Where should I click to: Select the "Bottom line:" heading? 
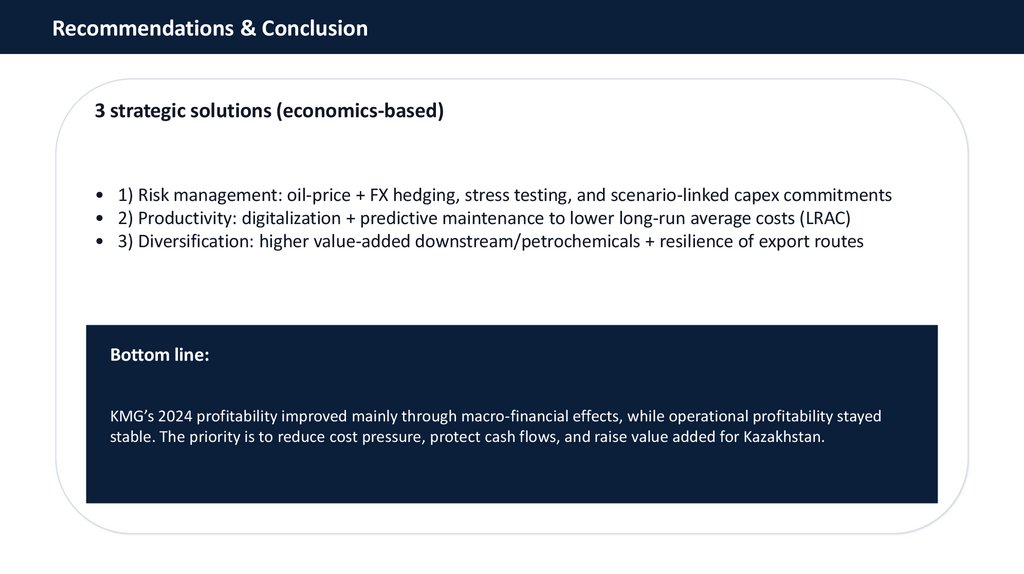pos(160,355)
